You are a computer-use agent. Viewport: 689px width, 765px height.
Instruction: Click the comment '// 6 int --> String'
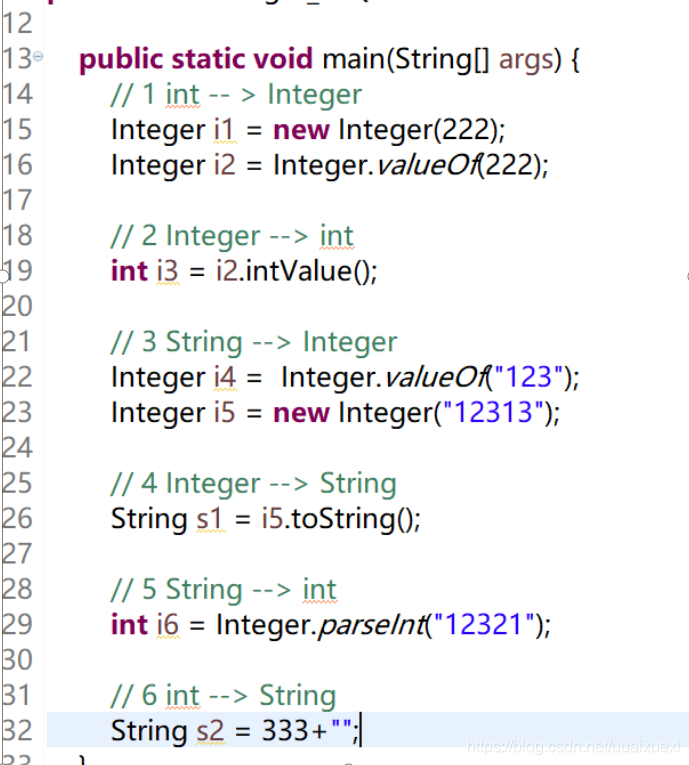point(223,695)
